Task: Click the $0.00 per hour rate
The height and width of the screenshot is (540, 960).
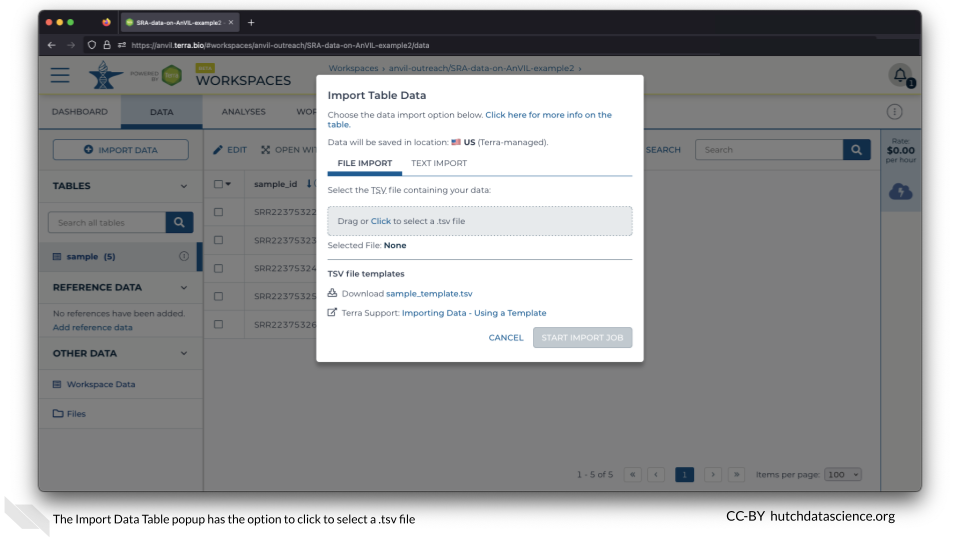Action: click(901, 151)
